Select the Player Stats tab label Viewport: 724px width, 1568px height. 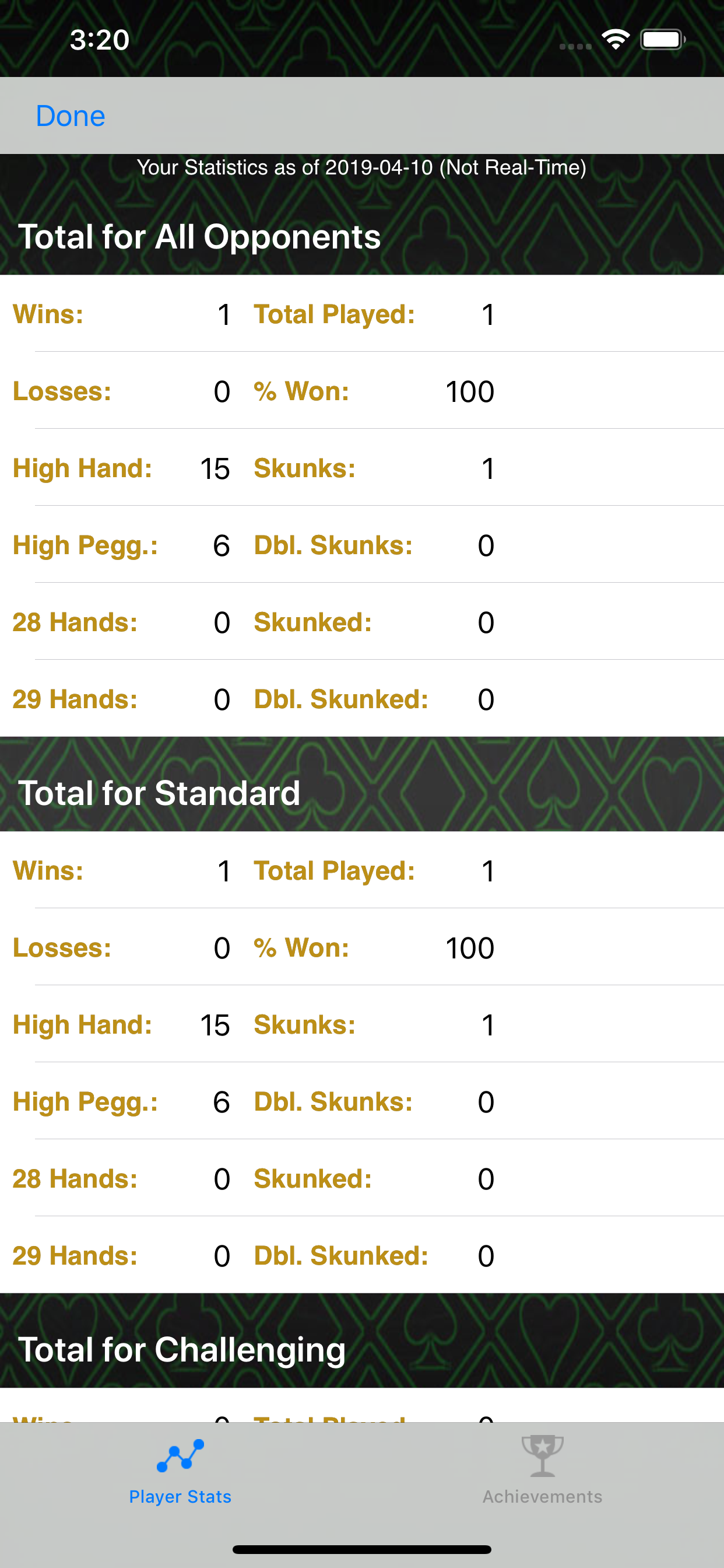[180, 1496]
